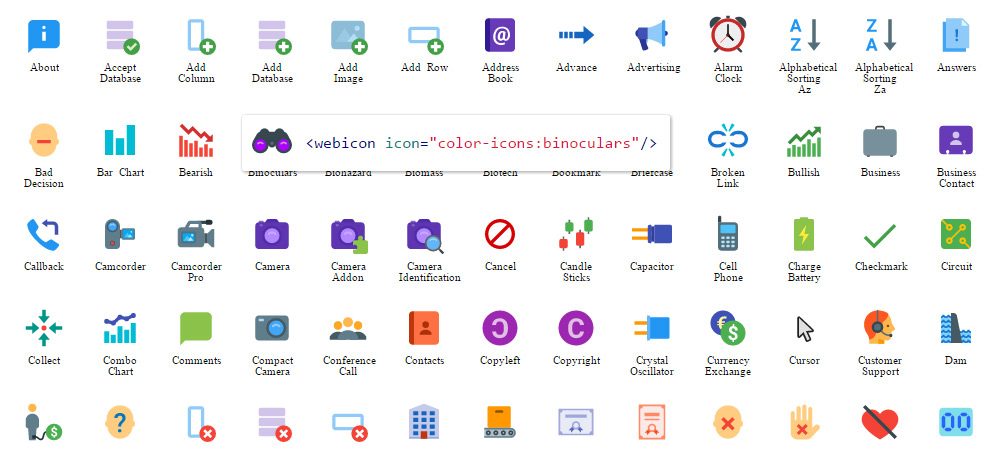Select Alphabetical Sorting Az icon
This screenshot has height=450, width=1000.
pos(805,35)
